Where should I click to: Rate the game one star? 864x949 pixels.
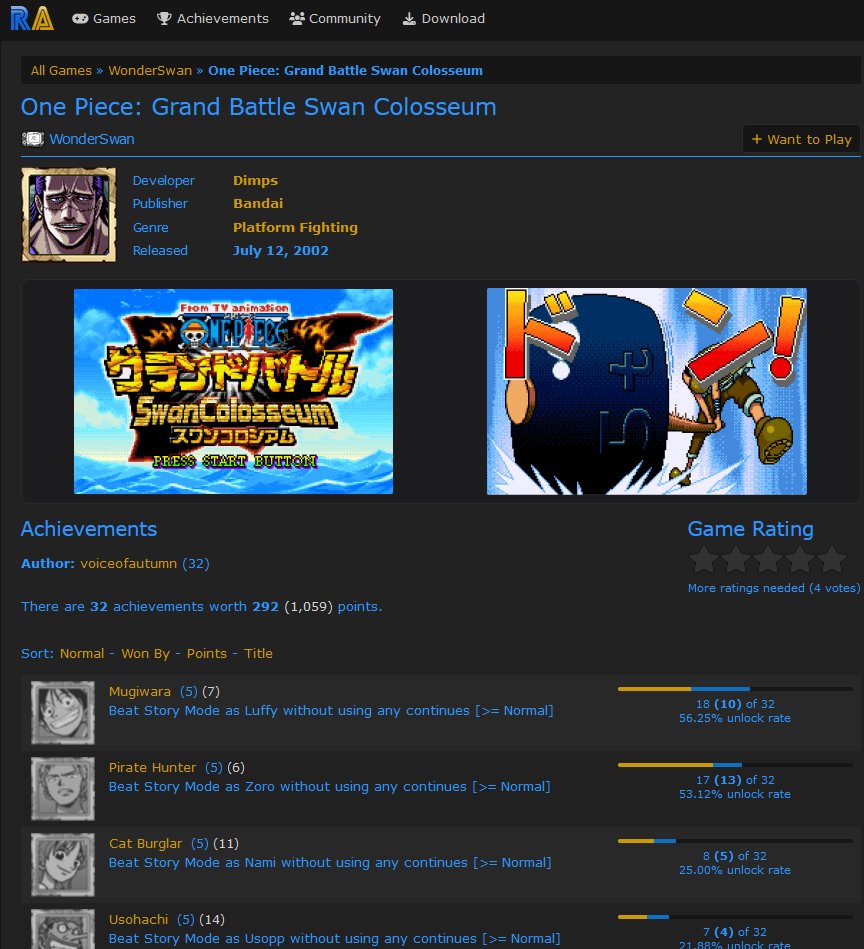point(704,559)
